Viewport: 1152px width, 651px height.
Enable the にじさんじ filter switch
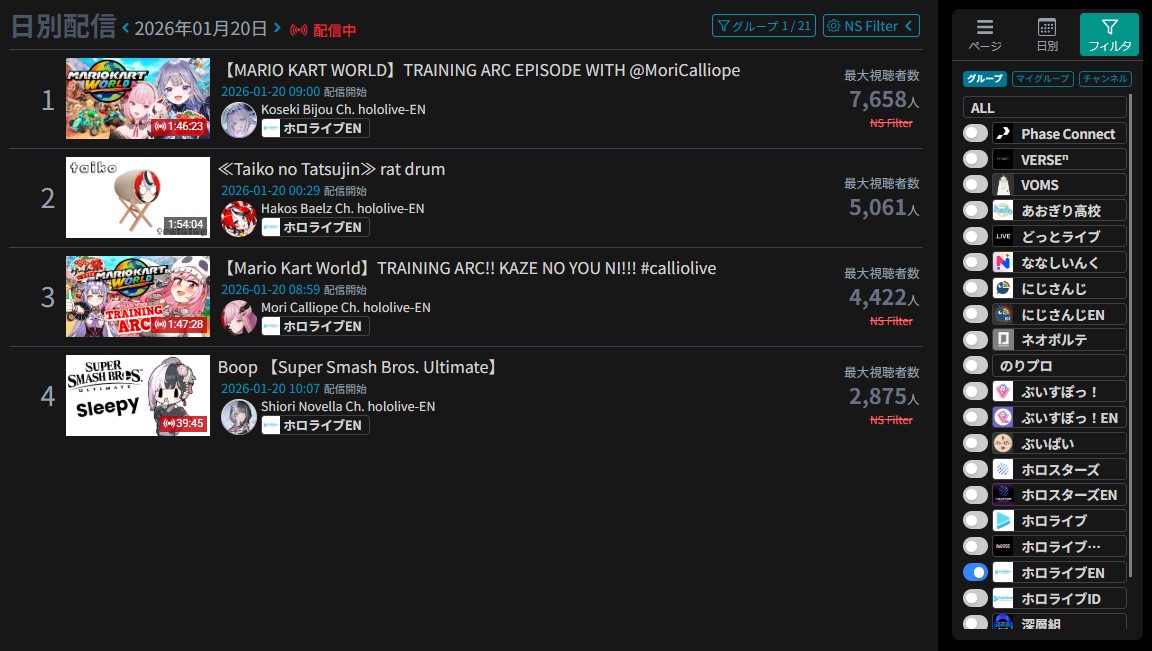click(x=975, y=288)
